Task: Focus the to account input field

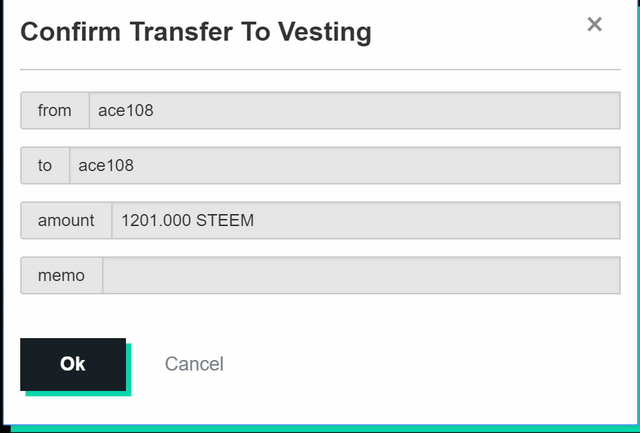Action: point(345,166)
